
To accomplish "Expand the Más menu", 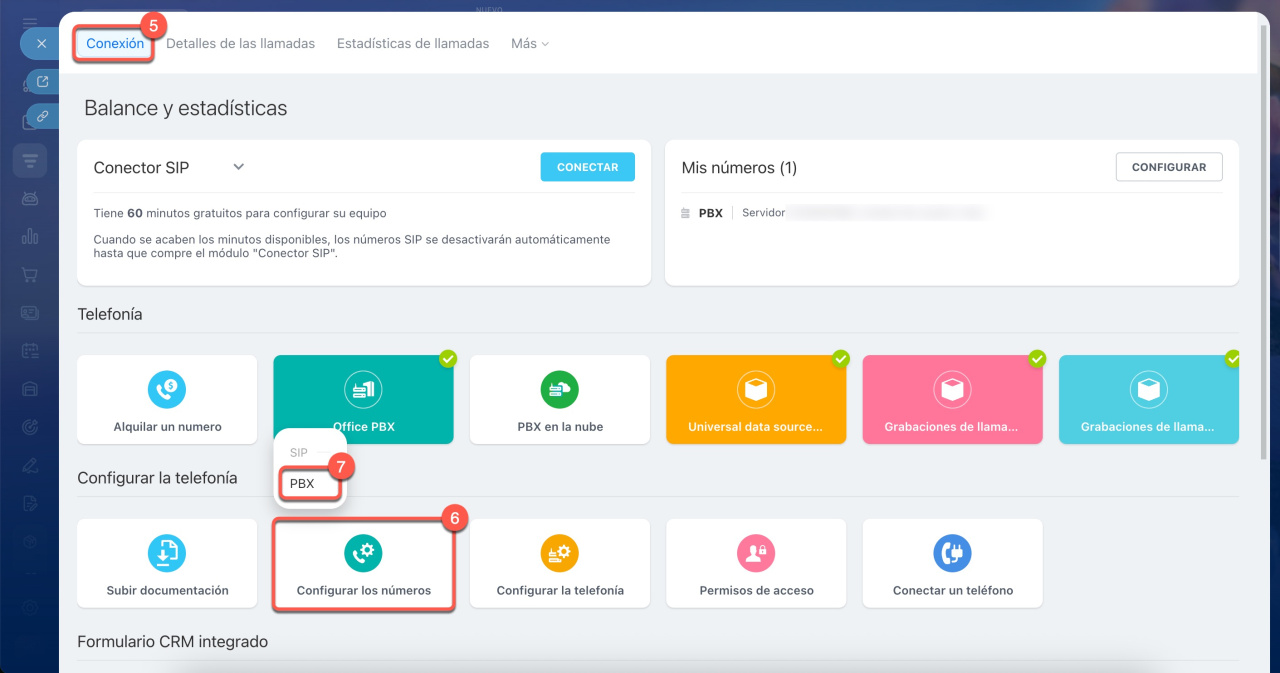I will click(529, 44).
